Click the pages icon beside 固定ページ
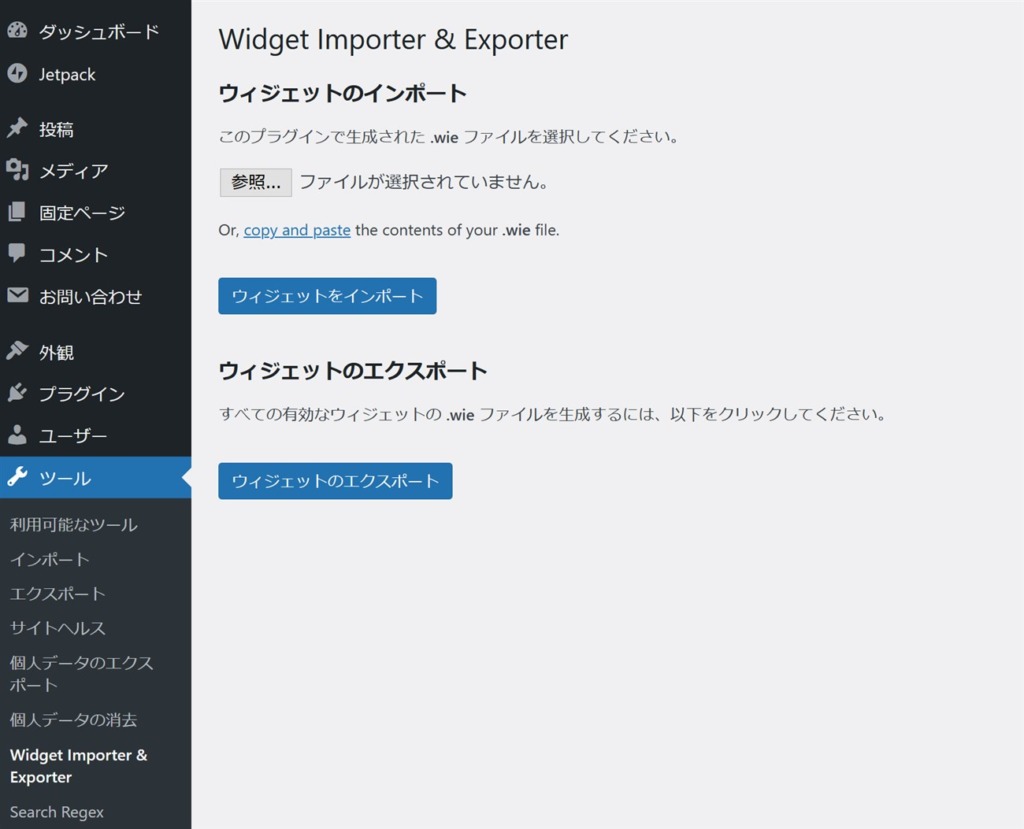Viewport: 1024px width, 829px height. 18,212
